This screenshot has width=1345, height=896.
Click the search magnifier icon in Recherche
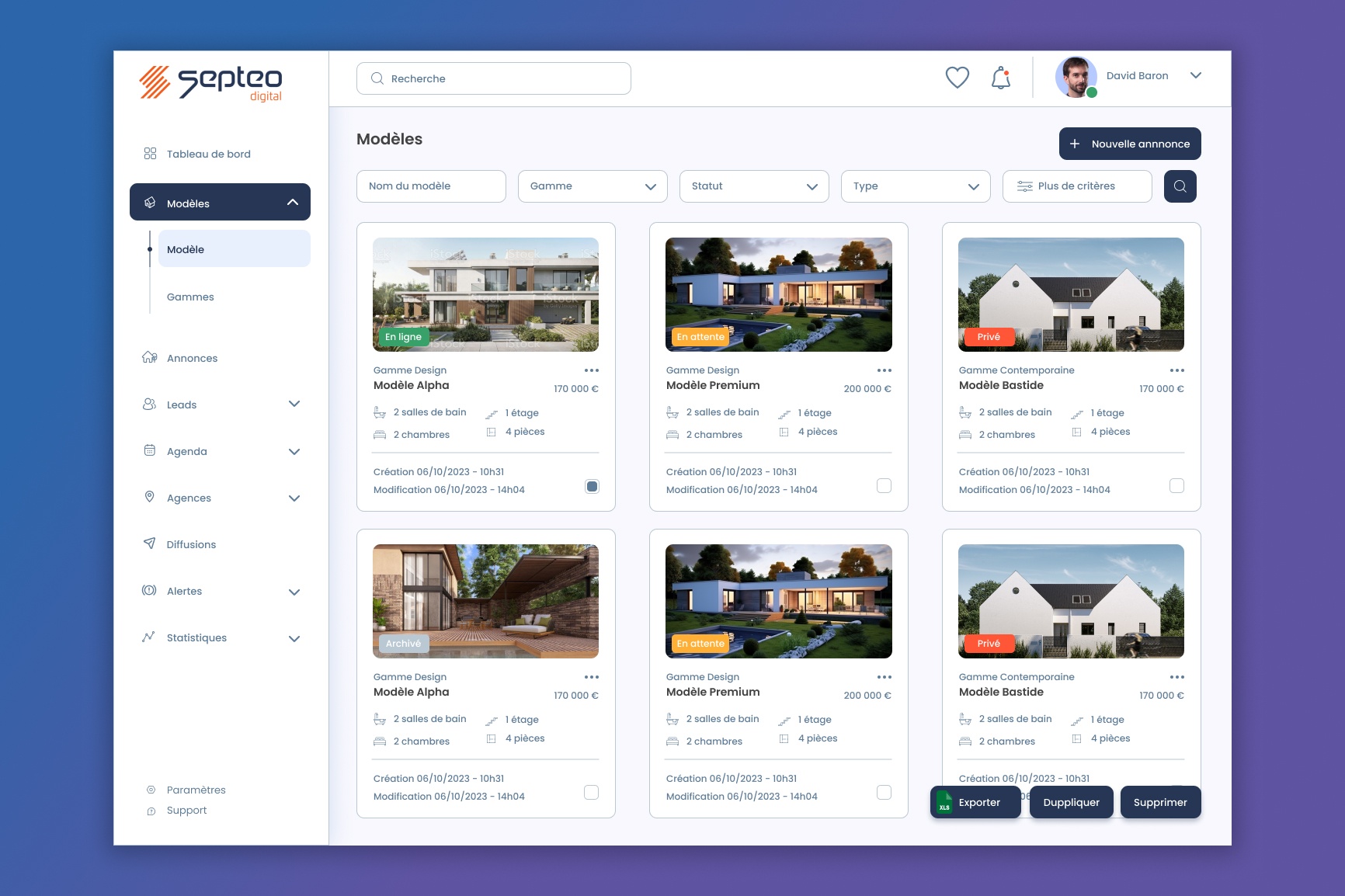[377, 78]
